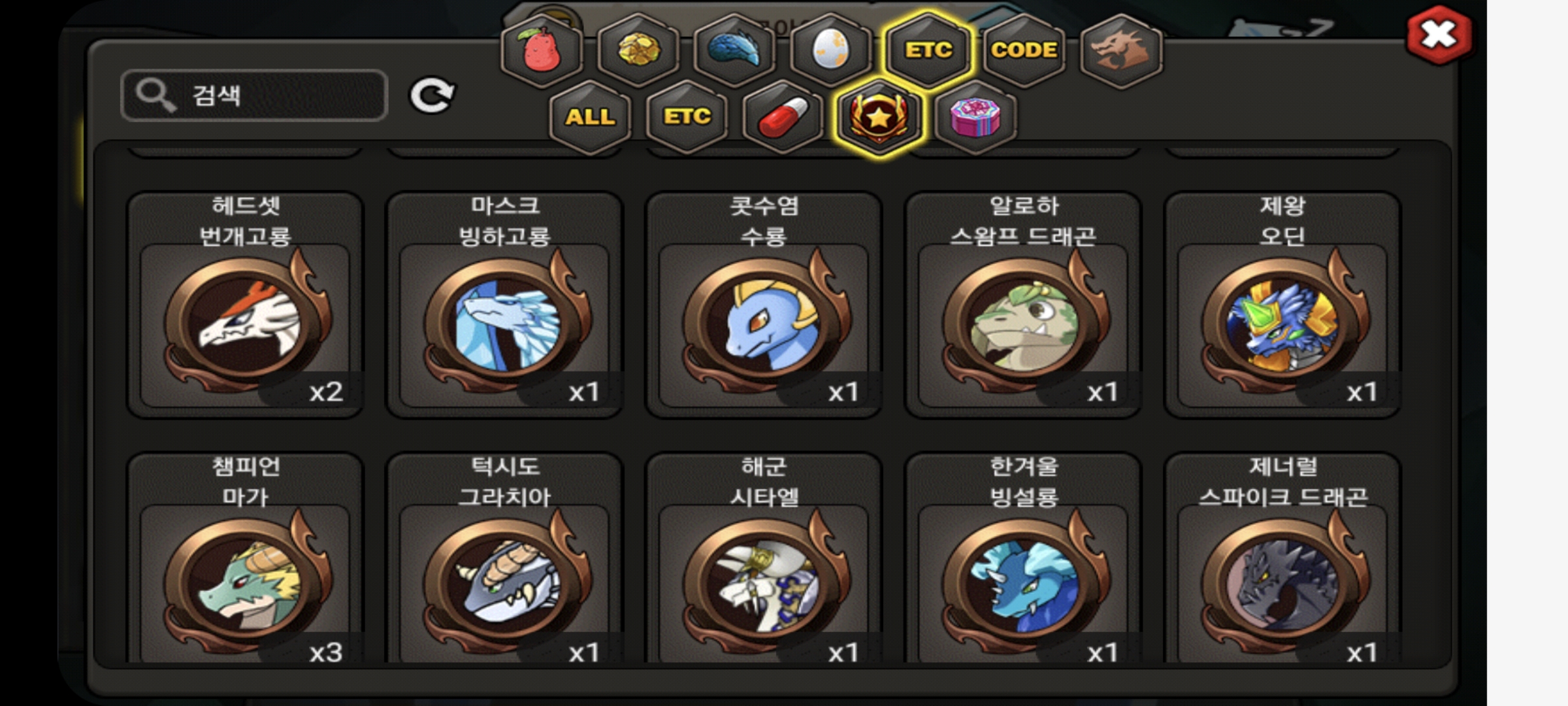Select the dragon head category icon
The width and height of the screenshot is (1568, 706).
click(x=1120, y=51)
